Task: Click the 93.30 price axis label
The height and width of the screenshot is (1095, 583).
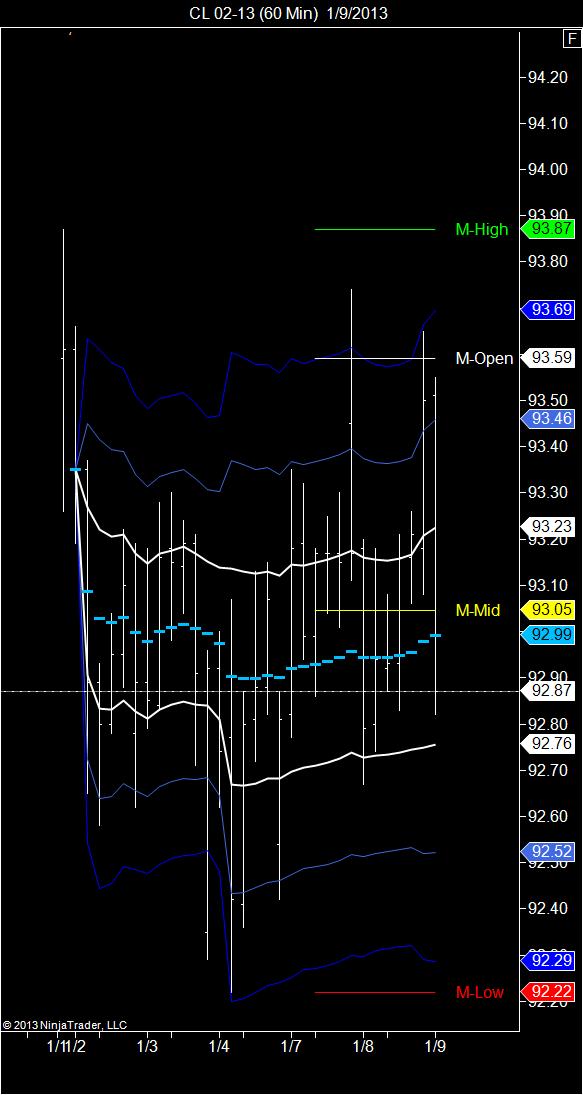Action: (x=547, y=493)
